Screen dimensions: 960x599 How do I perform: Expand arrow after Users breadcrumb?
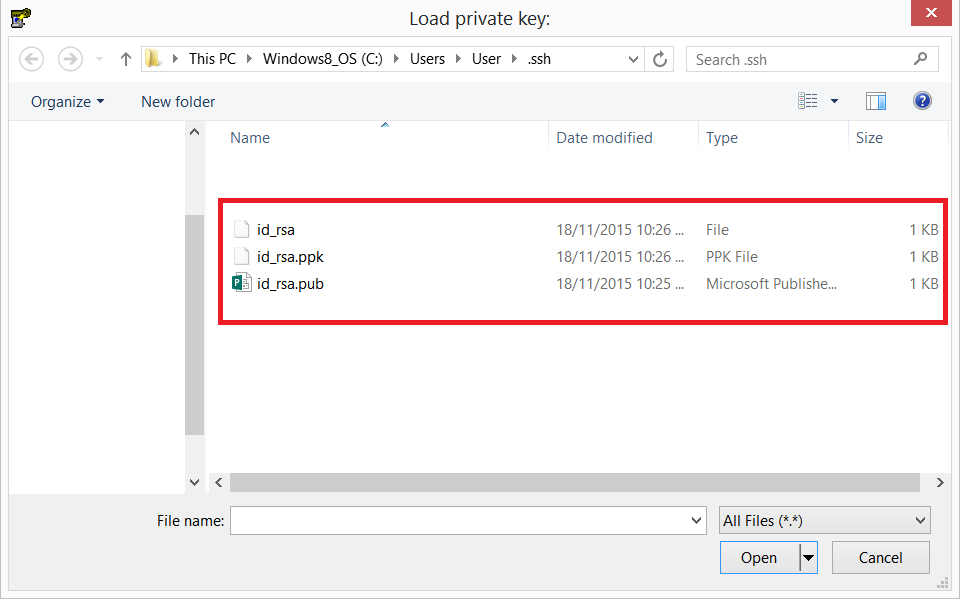click(458, 59)
